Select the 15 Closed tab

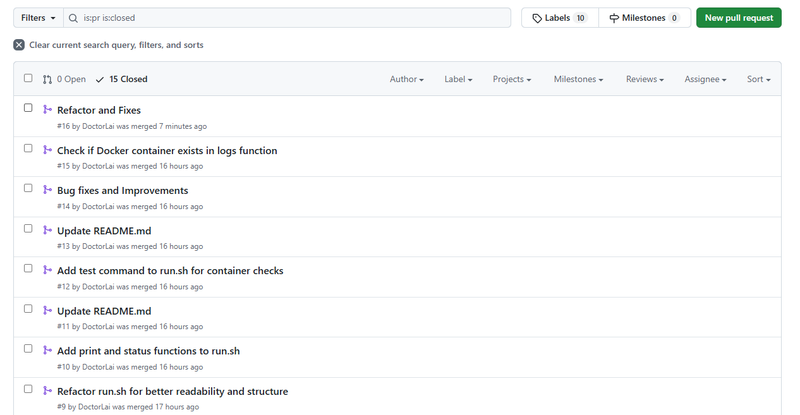pos(121,79)
